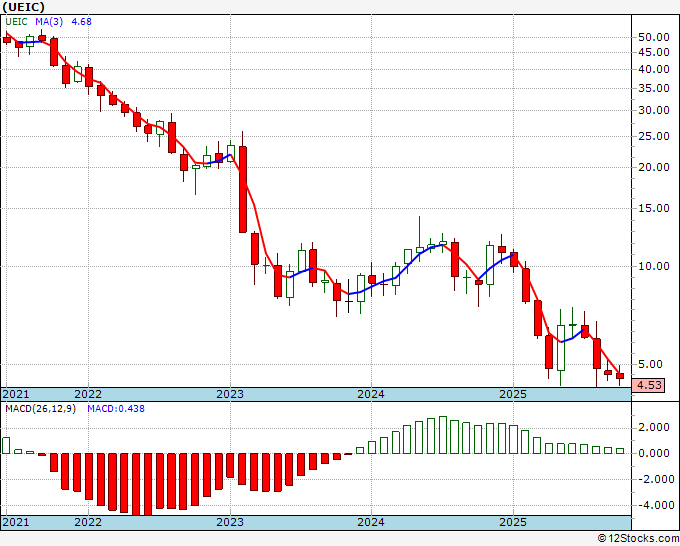
Task: Click 2023 on the price chart timeline
Action: pos(230,394)
